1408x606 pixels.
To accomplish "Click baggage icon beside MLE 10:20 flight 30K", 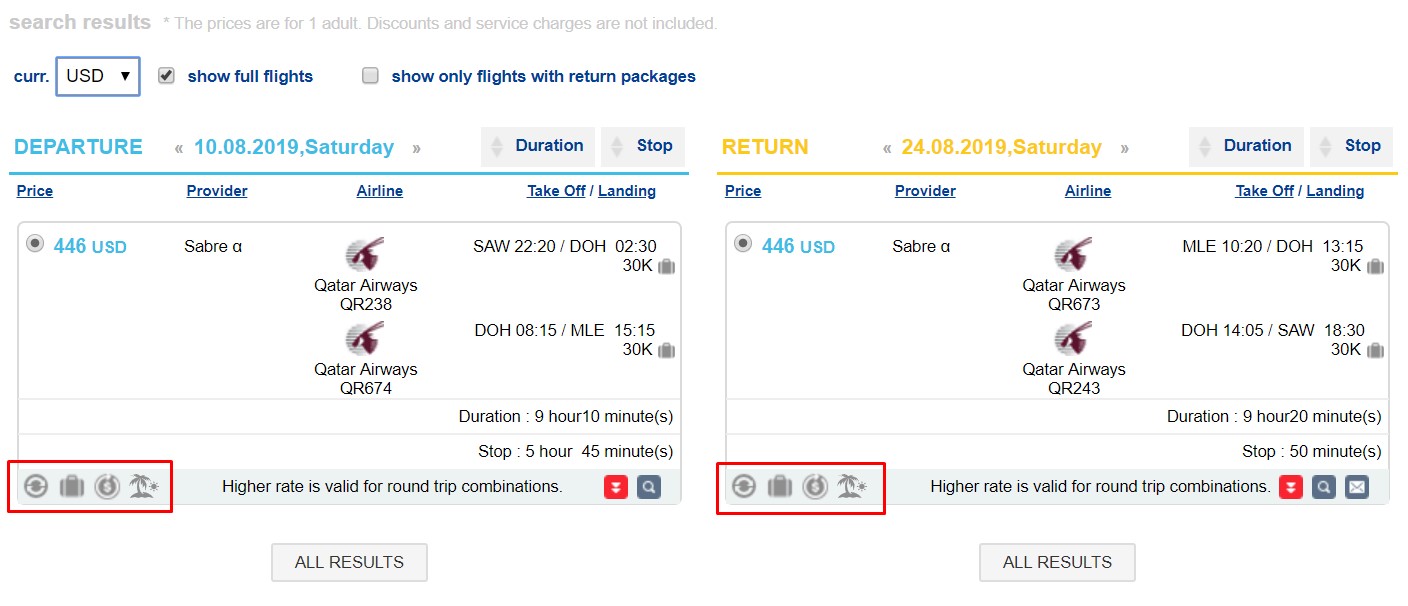I will coord(1375,266).
